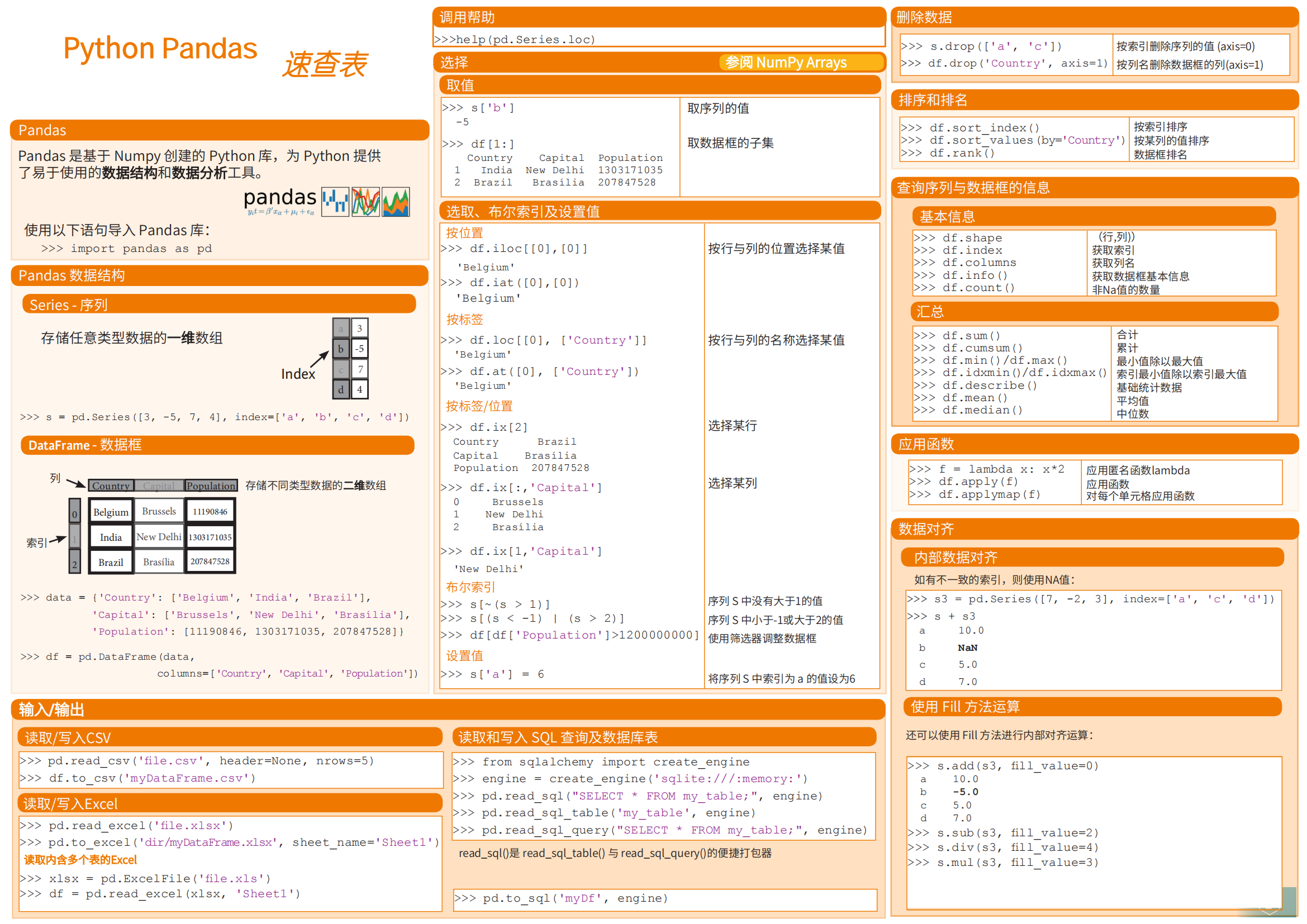Click the green area chart icon
1307x924 pixels.
(x=396, y=202)
